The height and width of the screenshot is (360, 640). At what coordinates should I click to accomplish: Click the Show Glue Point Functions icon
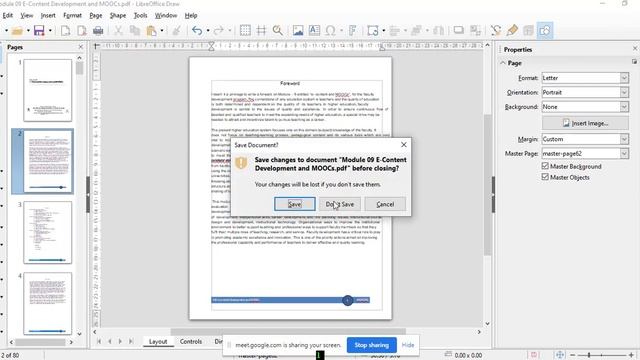coord(512,31)
